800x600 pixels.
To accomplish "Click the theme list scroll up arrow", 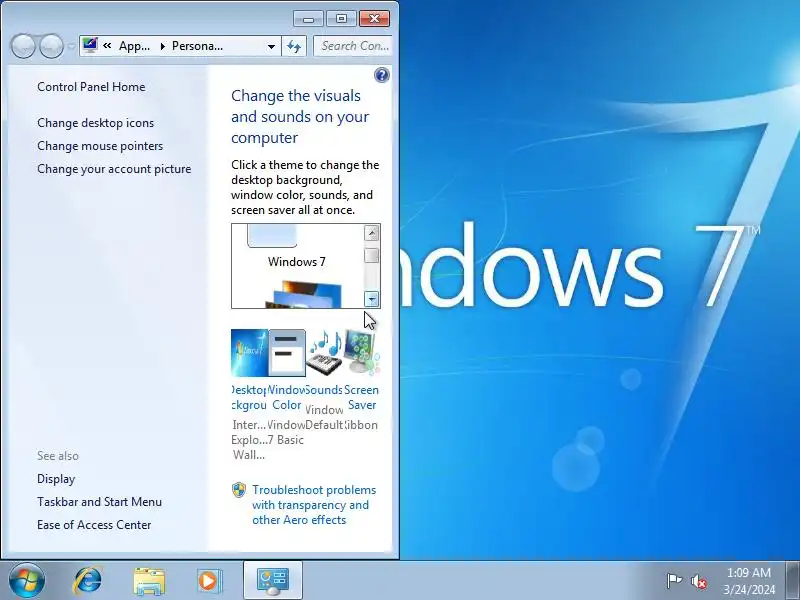I will click(372, 233).
